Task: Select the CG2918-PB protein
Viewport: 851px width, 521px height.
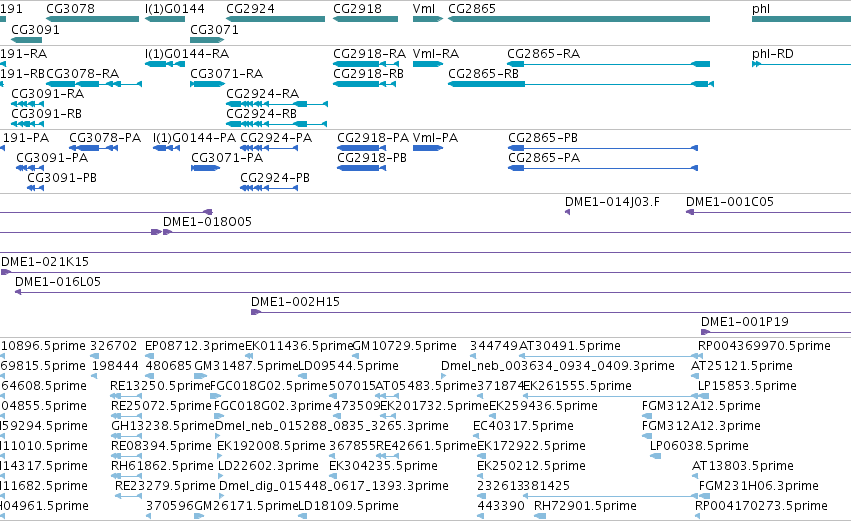Action: pos(361,168)
